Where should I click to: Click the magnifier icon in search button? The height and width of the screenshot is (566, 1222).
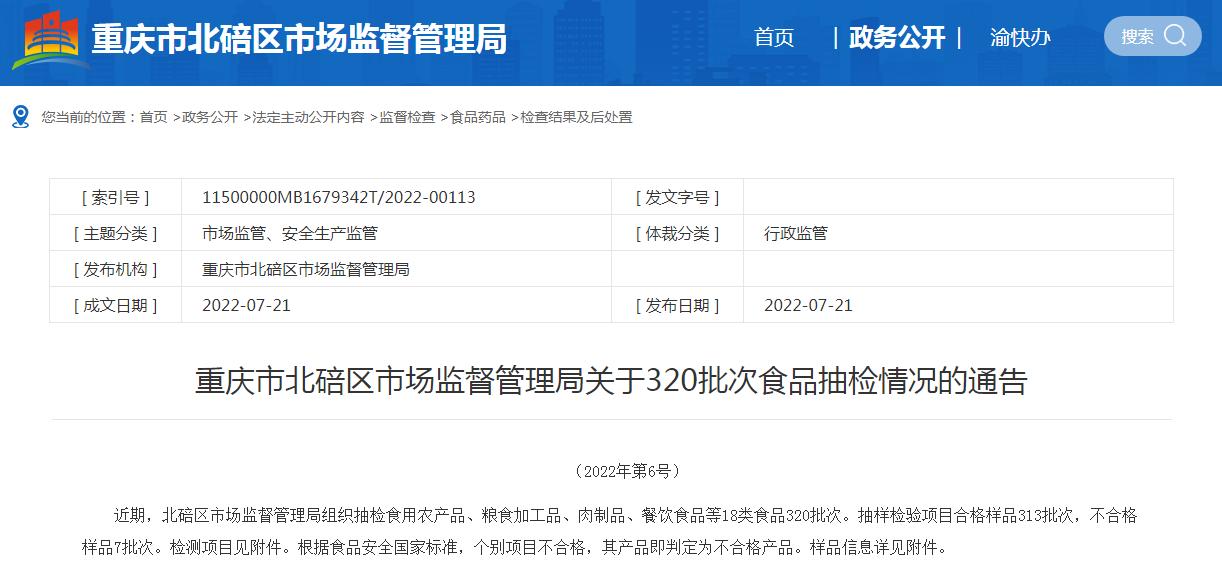click(x=1175, y=36)
